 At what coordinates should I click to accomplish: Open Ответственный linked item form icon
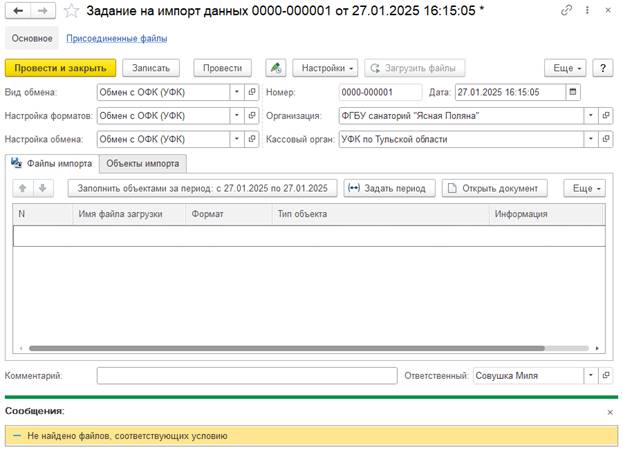[606, 375]
